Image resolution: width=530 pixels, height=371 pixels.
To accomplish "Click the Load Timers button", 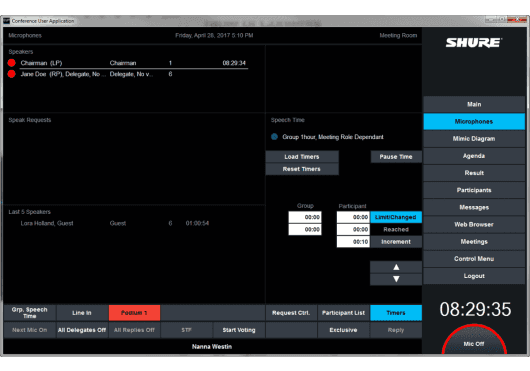I will click(302, 157).
